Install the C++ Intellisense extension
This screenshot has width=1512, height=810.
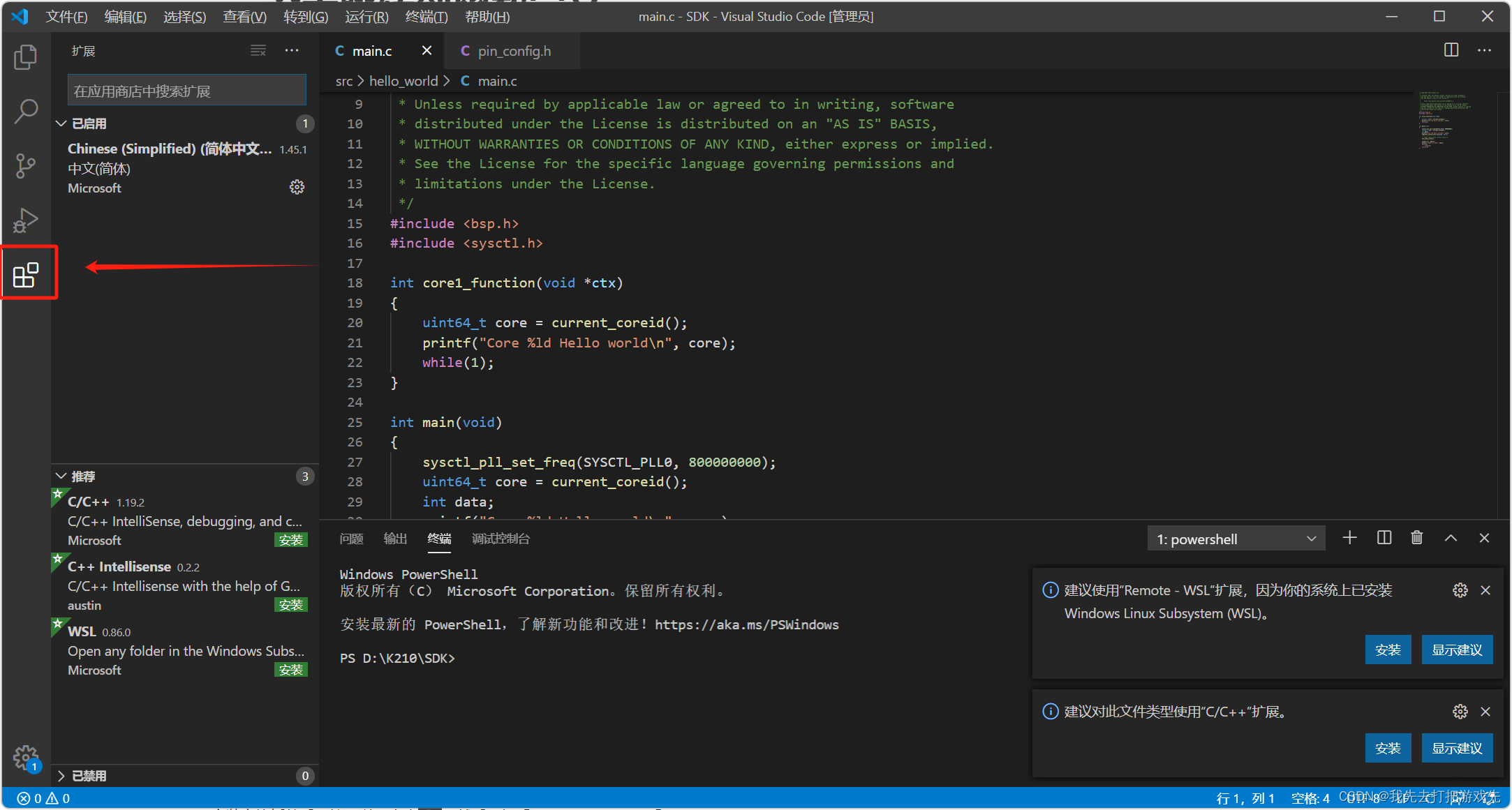pos(291,605)
